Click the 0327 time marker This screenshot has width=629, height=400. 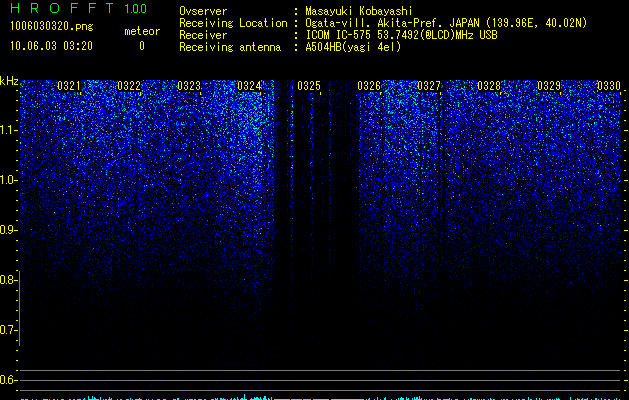tap(429, 86)
